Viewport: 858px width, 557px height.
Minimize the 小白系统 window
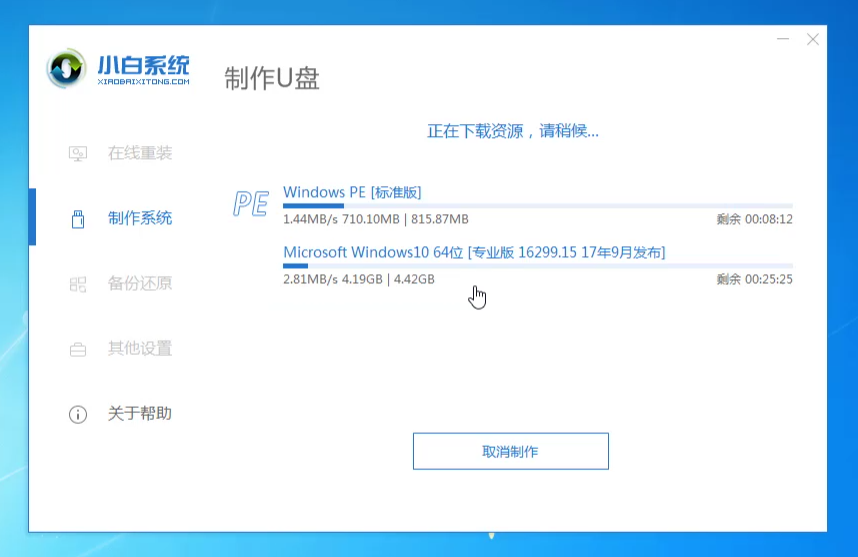pyautogui.click(x=783, y=39)
